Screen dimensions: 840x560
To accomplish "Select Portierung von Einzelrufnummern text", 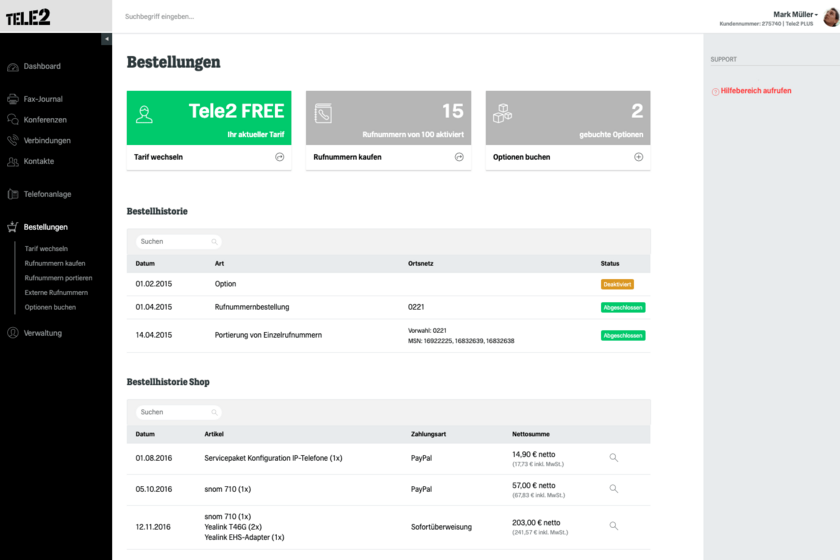I will tap(268, 335).
